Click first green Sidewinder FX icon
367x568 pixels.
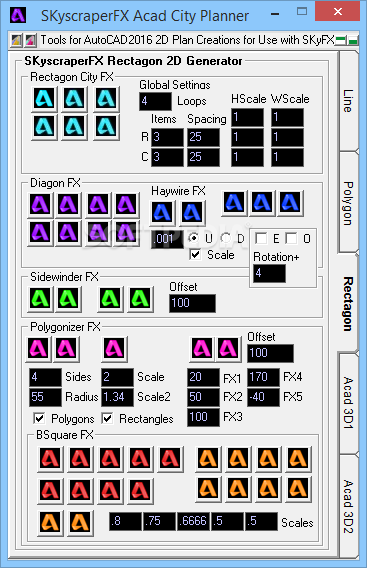pos(40,299)
